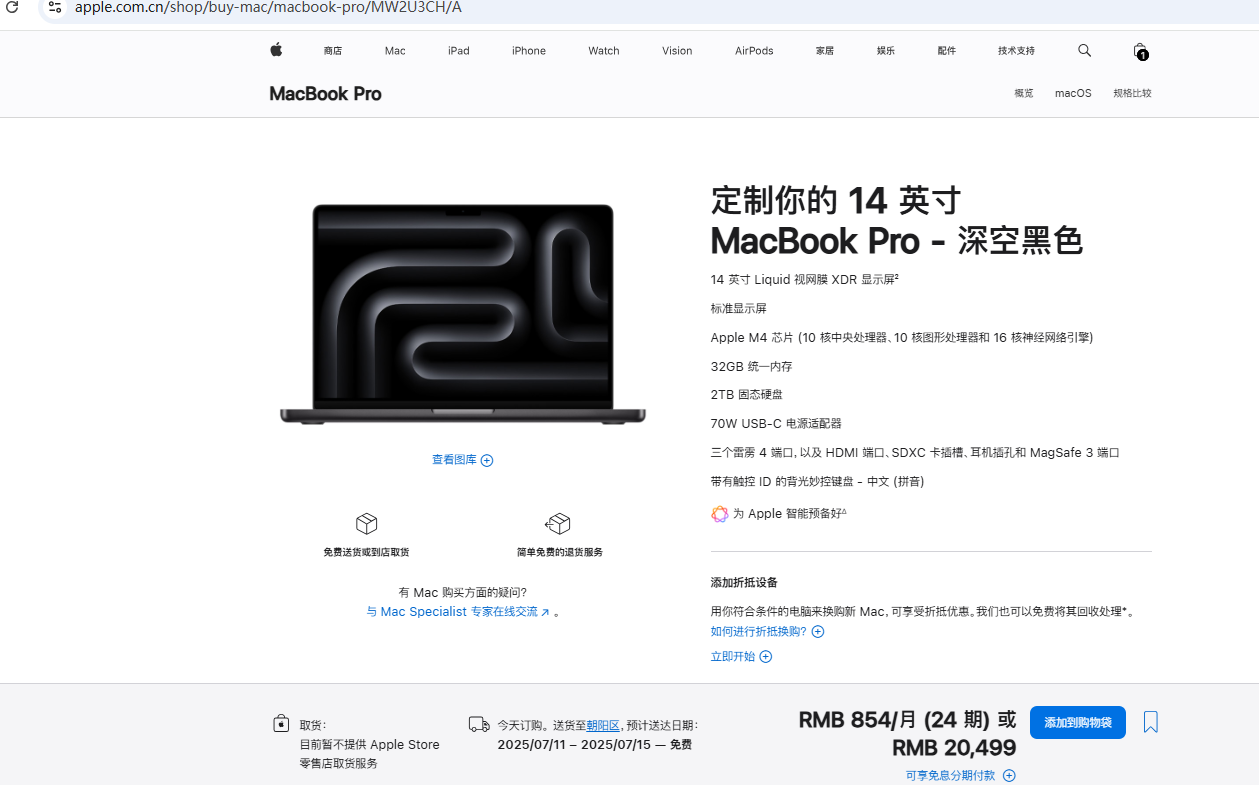The width and height of the screenshot is (1259, 785).
Task: Open the shopping bag icon
Action: [1140, 51]
